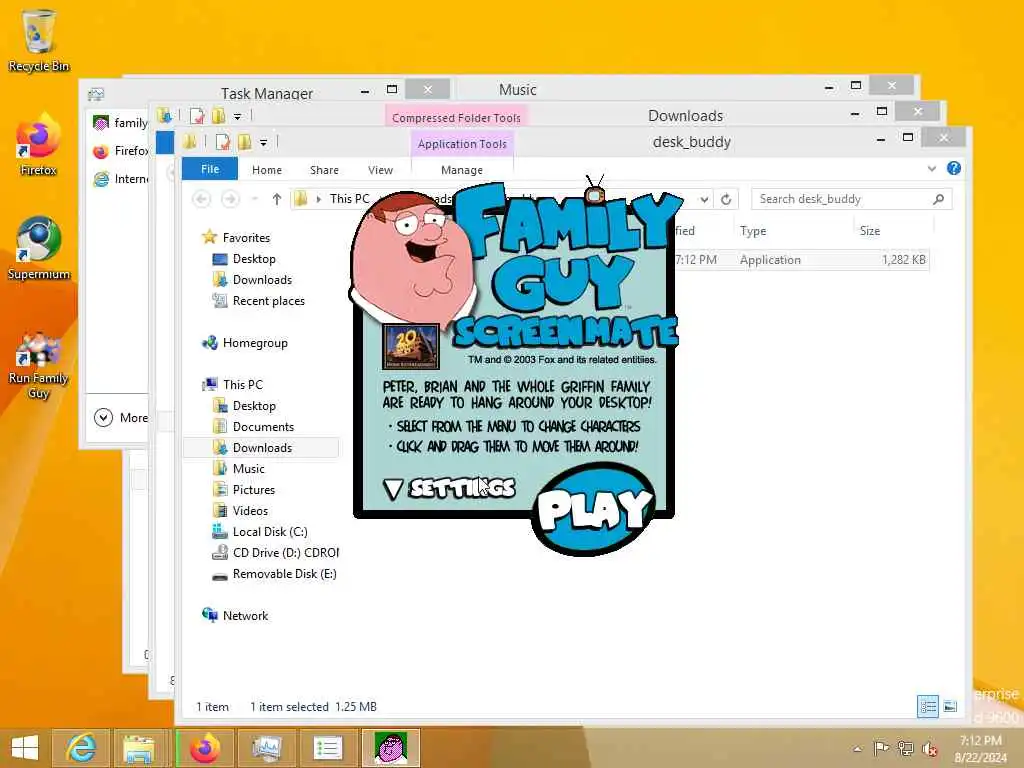Open the Home ribbon tab
The height and width of the screenshot is (768, 1024).
point(266,170)
